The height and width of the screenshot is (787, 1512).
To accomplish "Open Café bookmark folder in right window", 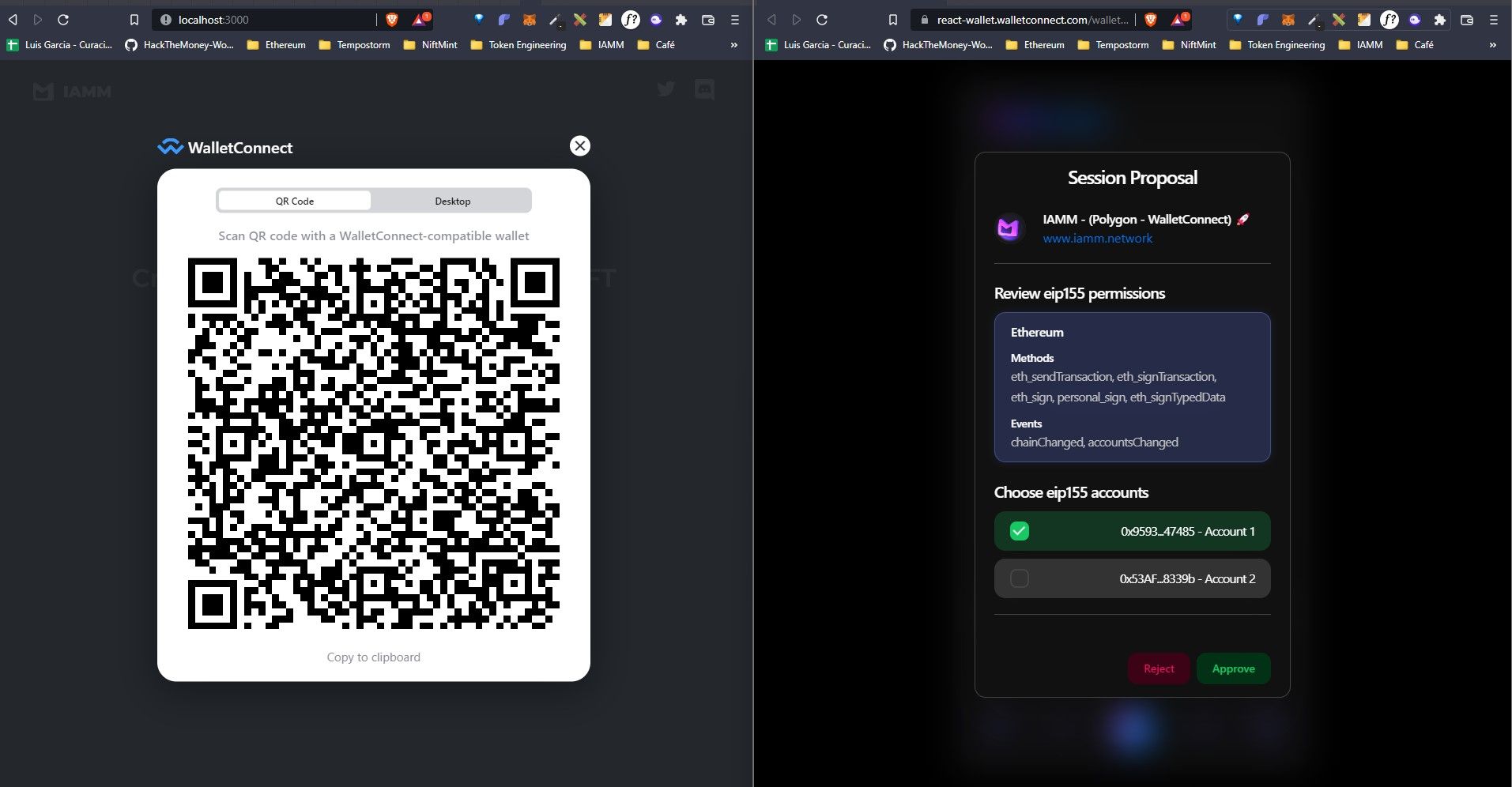I will (x=1415, y=45).
